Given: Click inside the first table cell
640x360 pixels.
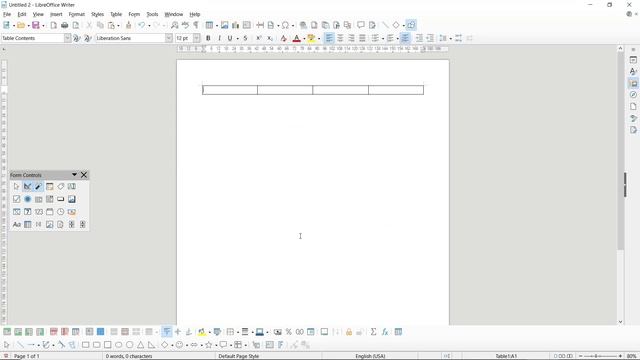Looking at the screenshot, I should click(x=230, y=90).
